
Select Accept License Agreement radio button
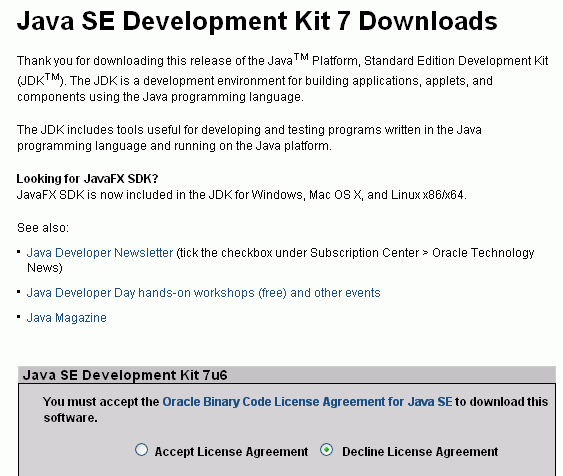point(141,449)
